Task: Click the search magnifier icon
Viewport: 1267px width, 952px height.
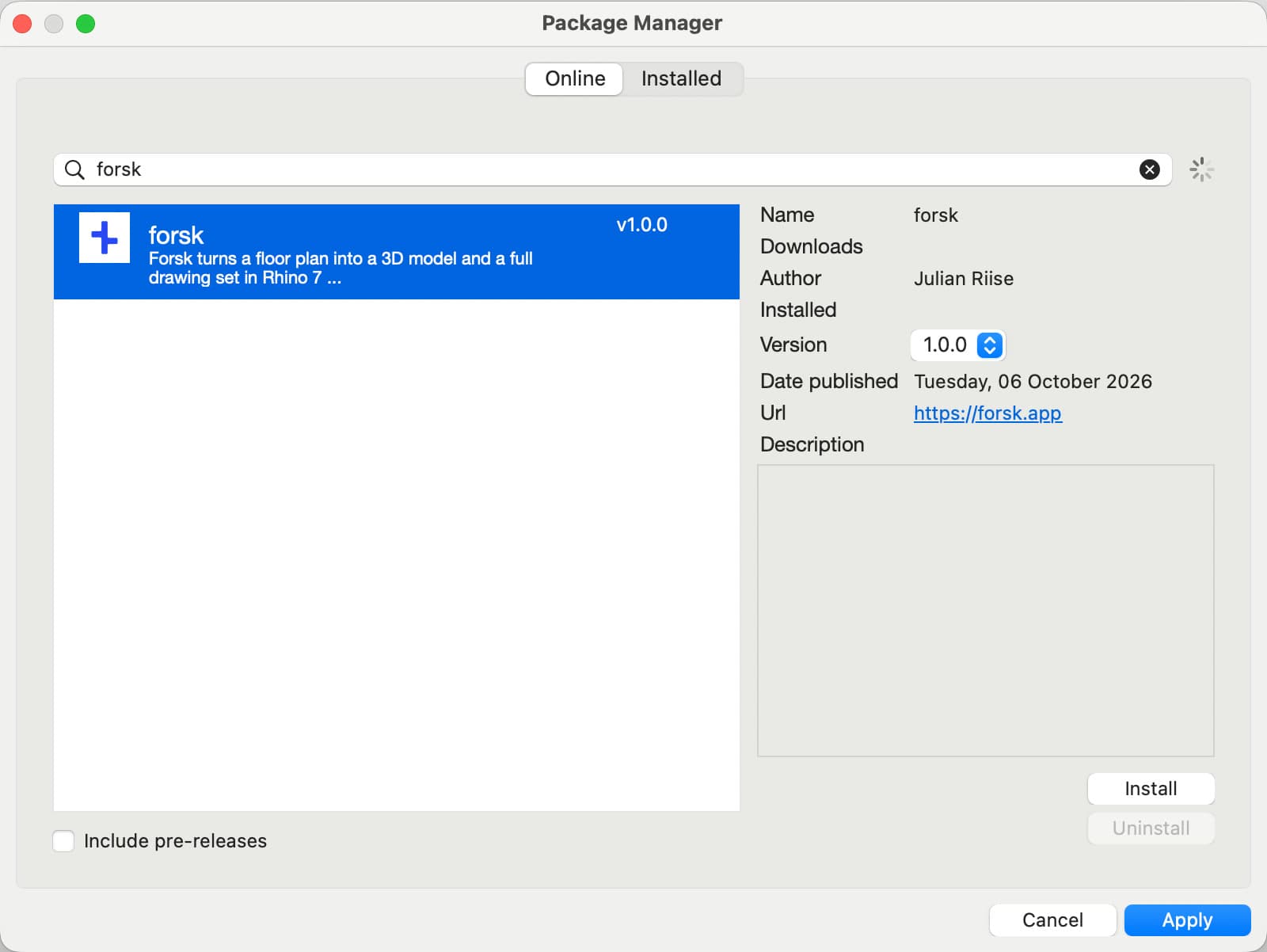Action: click(x=74, y=169)
